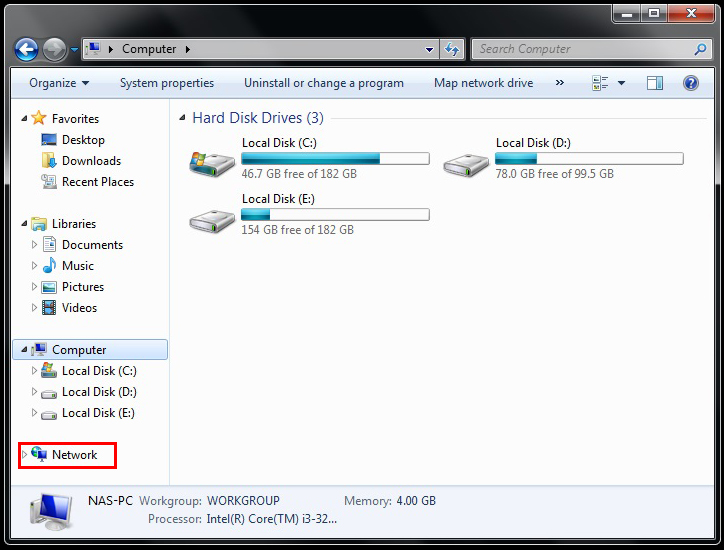The image size is (724, 550).
Task: Click arrow after Computer in address bar
Action: 188,49
